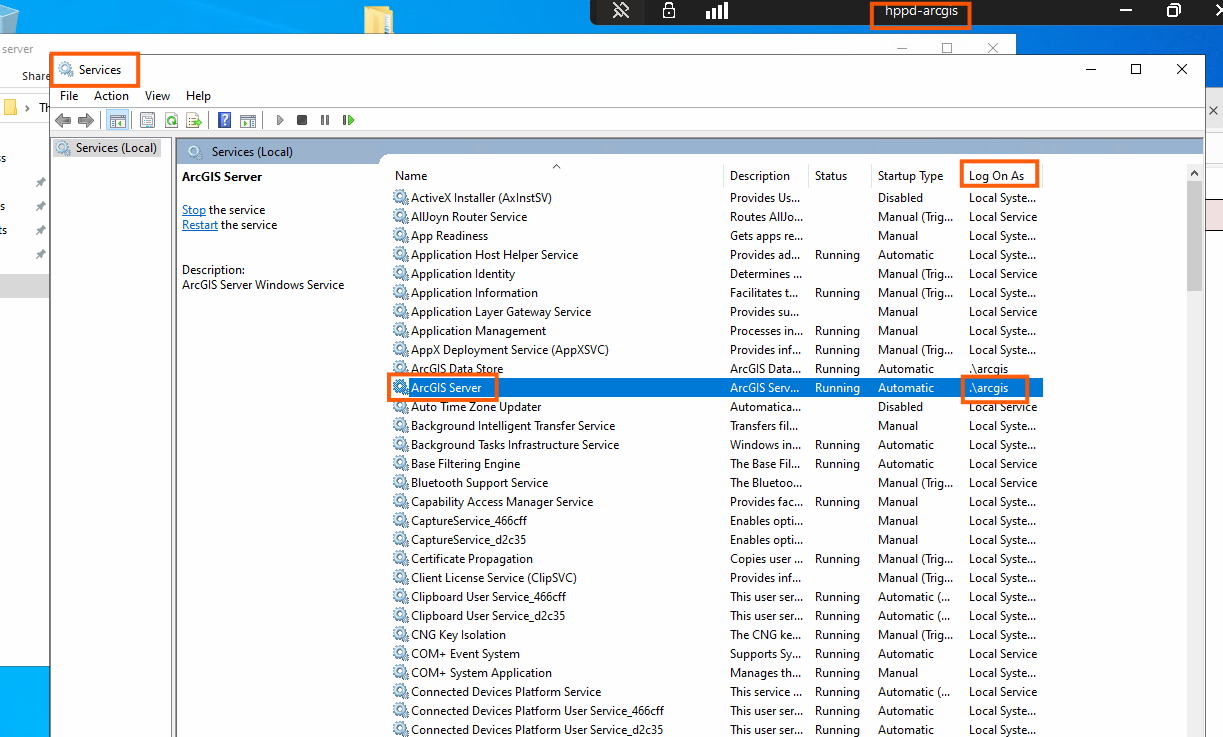Viewport: 1223px width, 737px height.
Task: Click the Export List toolbar icon
Action: click(194, 120)
